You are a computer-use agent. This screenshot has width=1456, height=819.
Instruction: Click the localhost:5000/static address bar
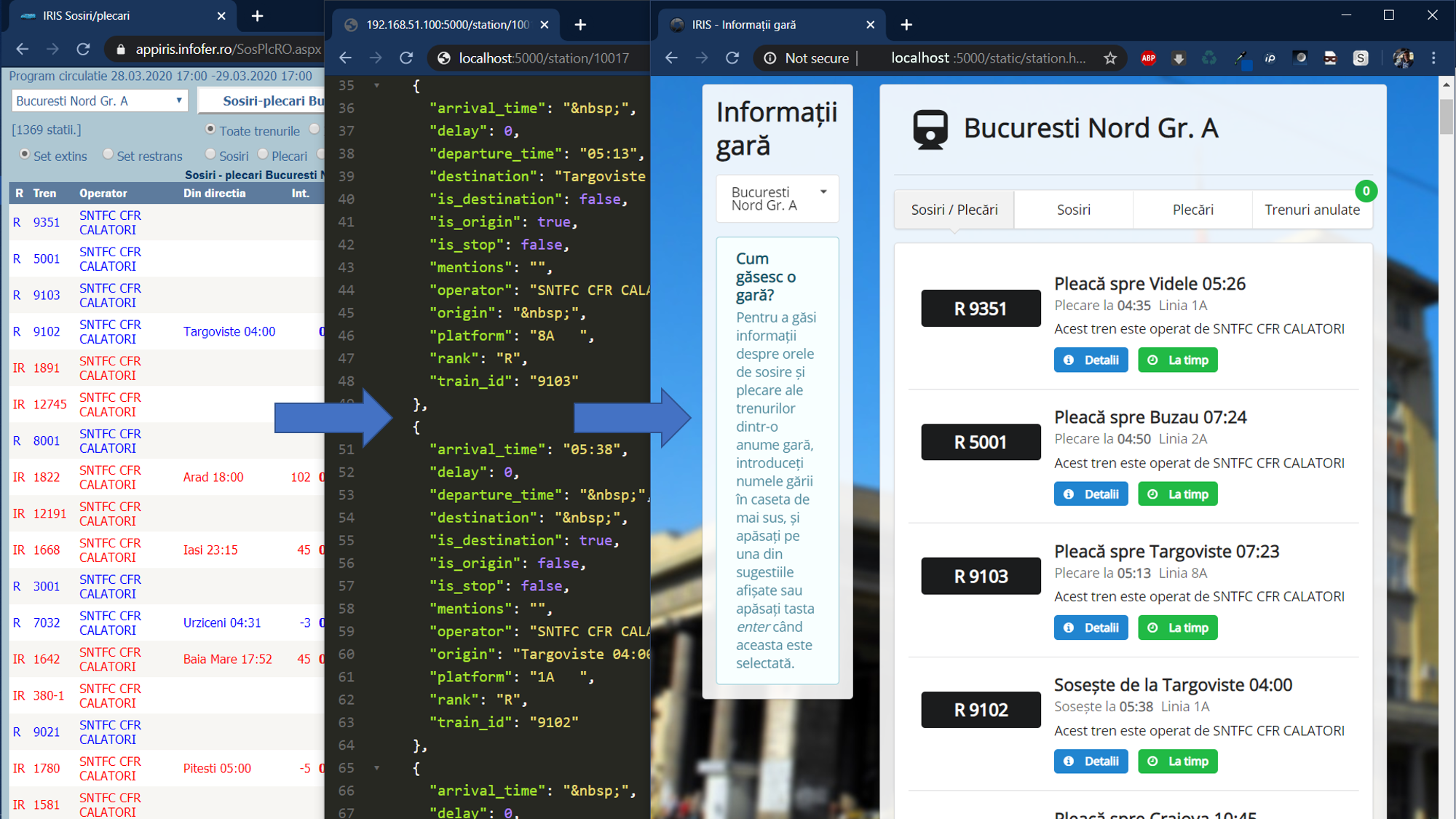point(988,58)
